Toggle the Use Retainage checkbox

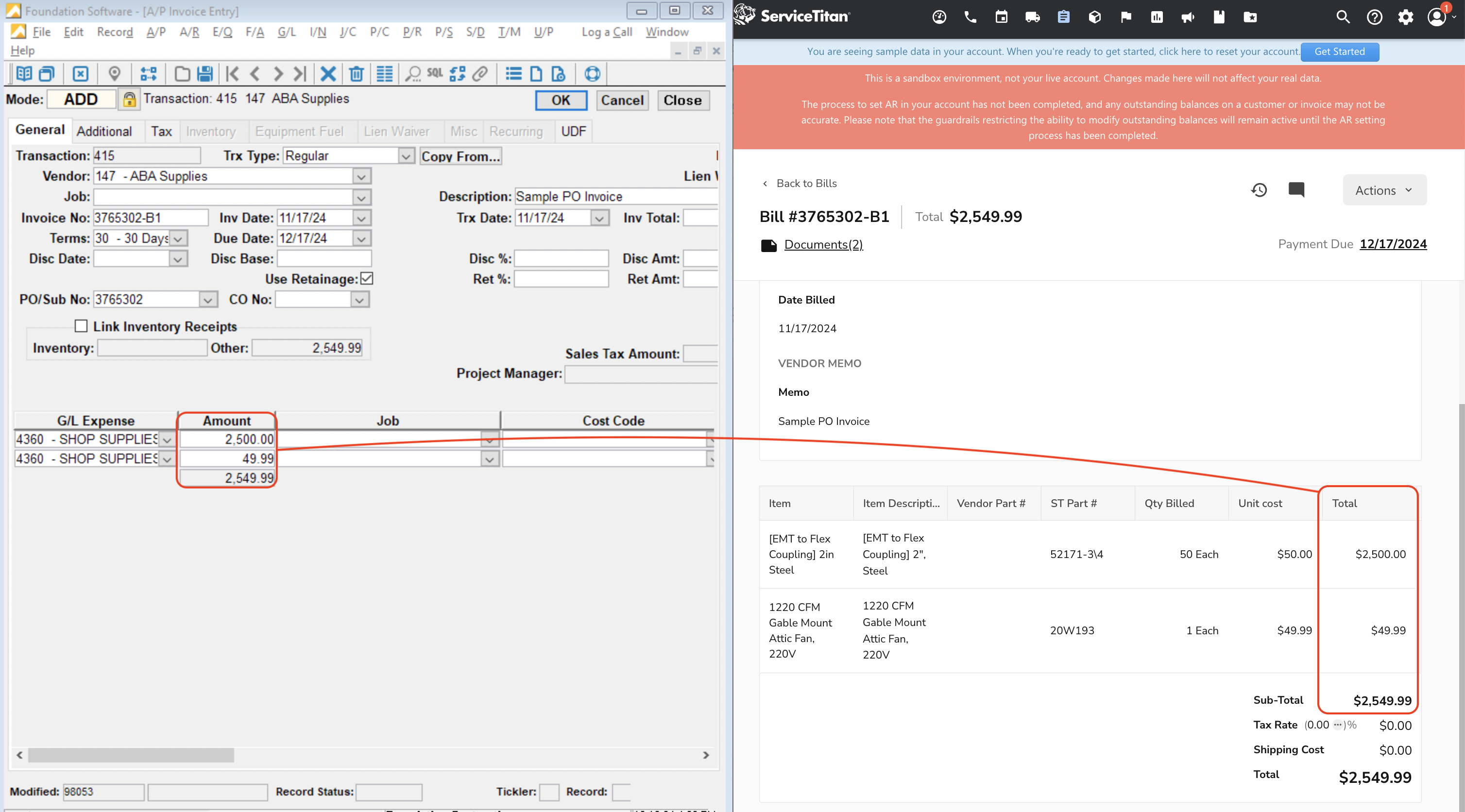[367, 279]
